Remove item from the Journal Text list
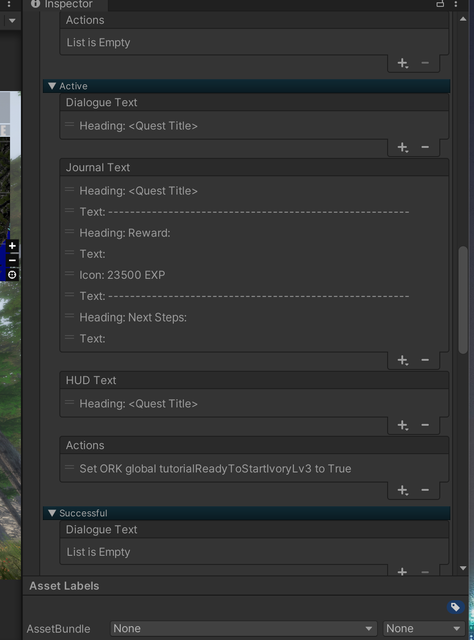 click(x=425, y=360)
